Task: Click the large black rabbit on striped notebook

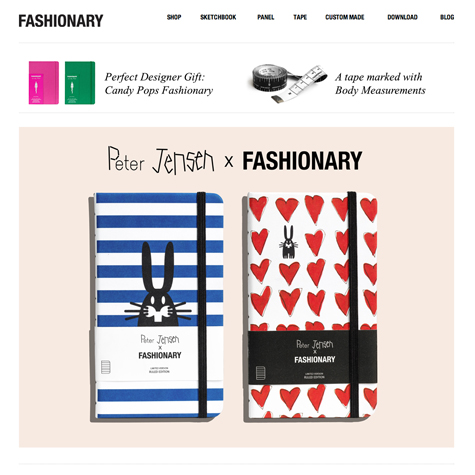Action: tap(158, 284)
